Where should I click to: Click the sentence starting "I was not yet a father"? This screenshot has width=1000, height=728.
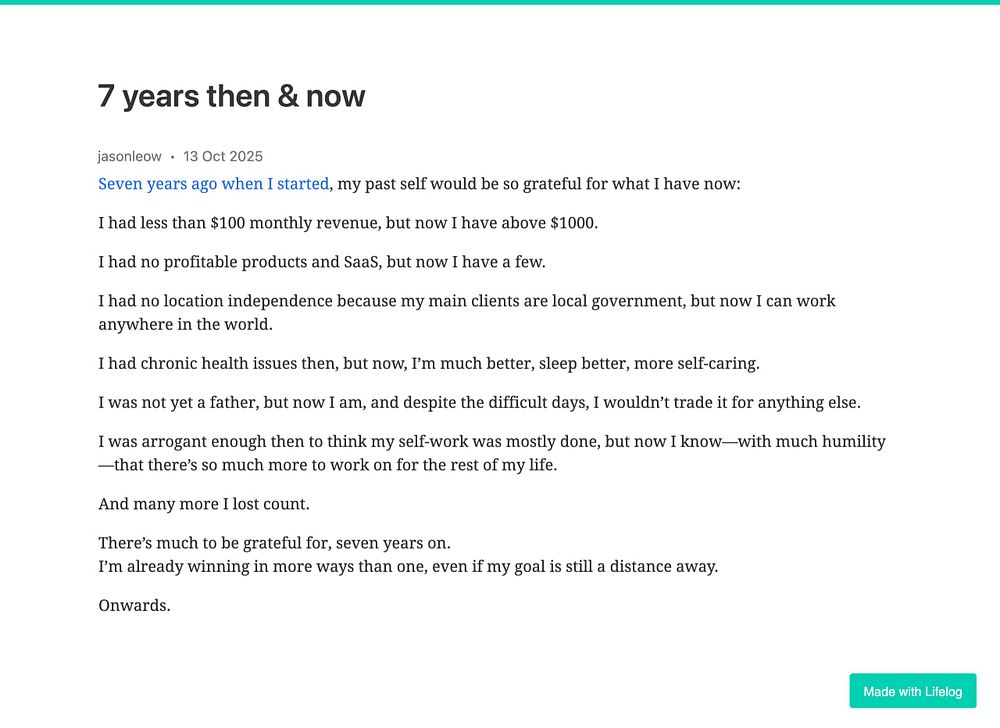pyautogui.click(x=480, y=402)
